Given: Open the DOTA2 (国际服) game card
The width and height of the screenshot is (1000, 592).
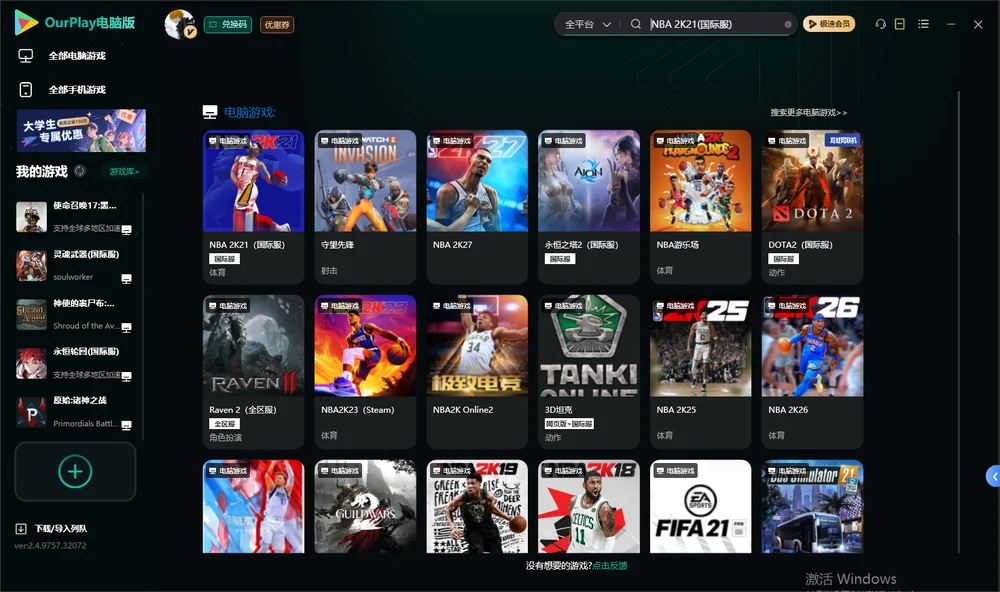Looking at the screenshot, I should pyautogui.click(x=812, y=207).
